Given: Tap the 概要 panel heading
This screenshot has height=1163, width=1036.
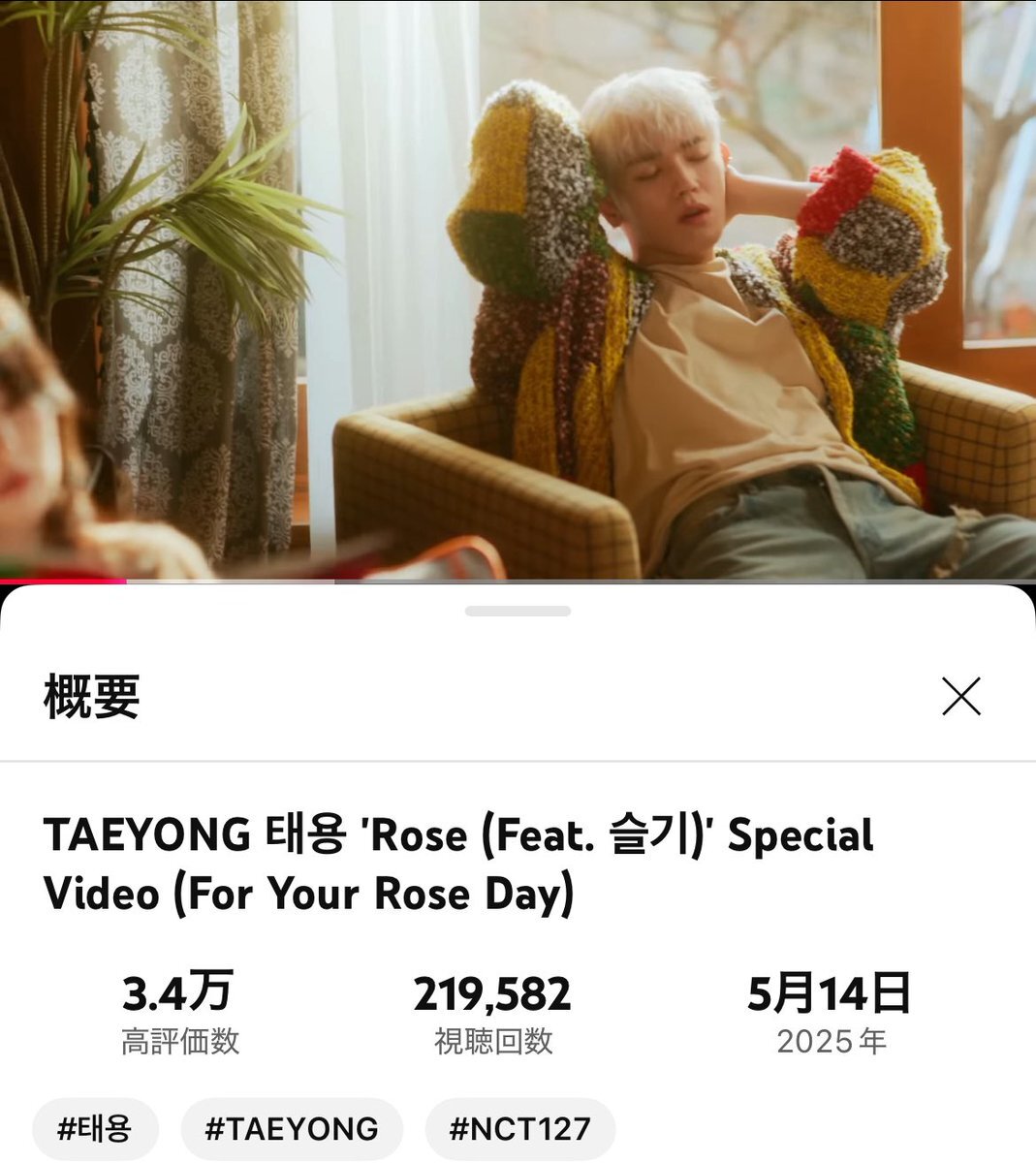Looking at the screenshot, I should pyautogui.click(x=92, y=697).
